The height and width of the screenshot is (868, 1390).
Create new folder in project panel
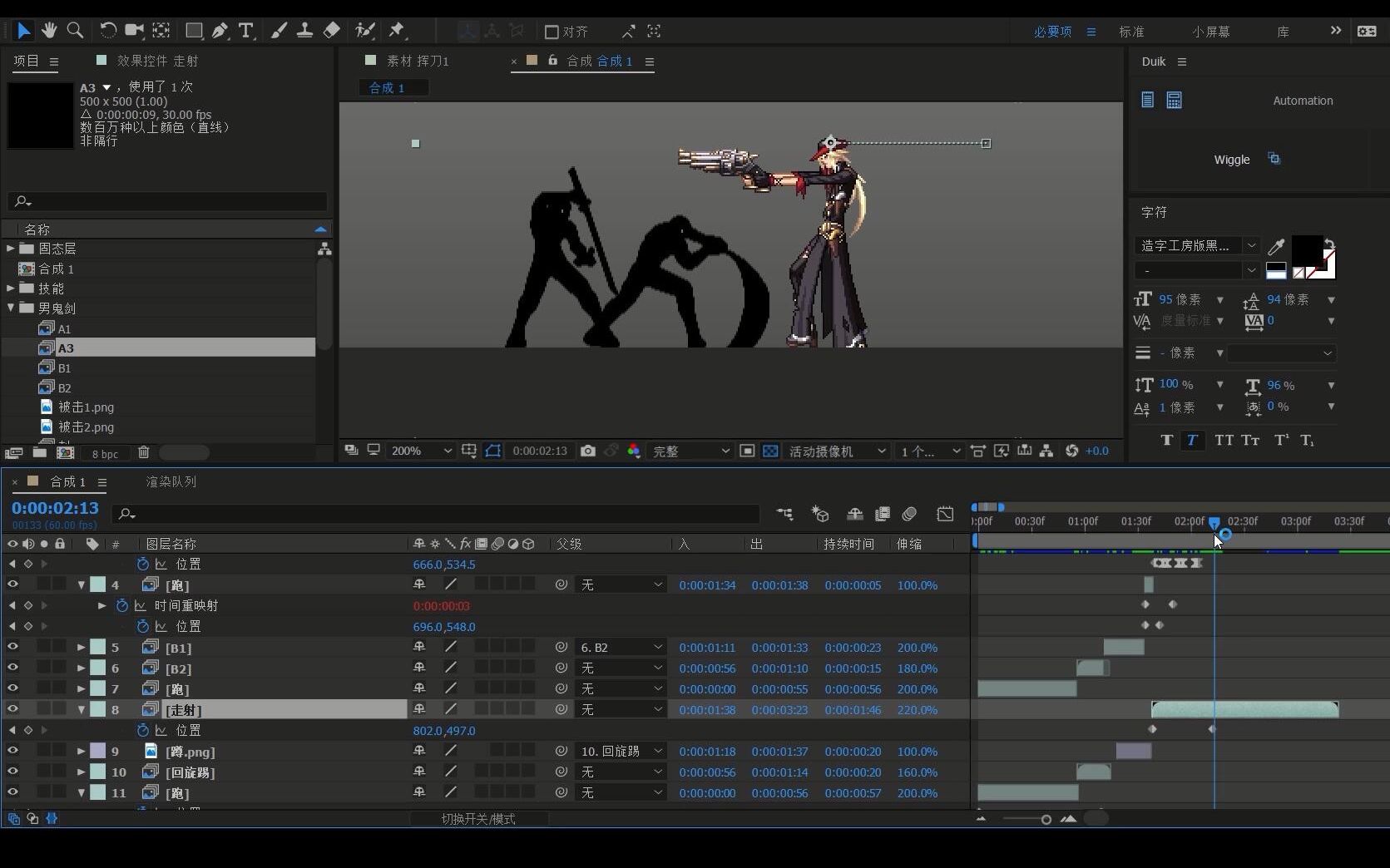(39, 452)
